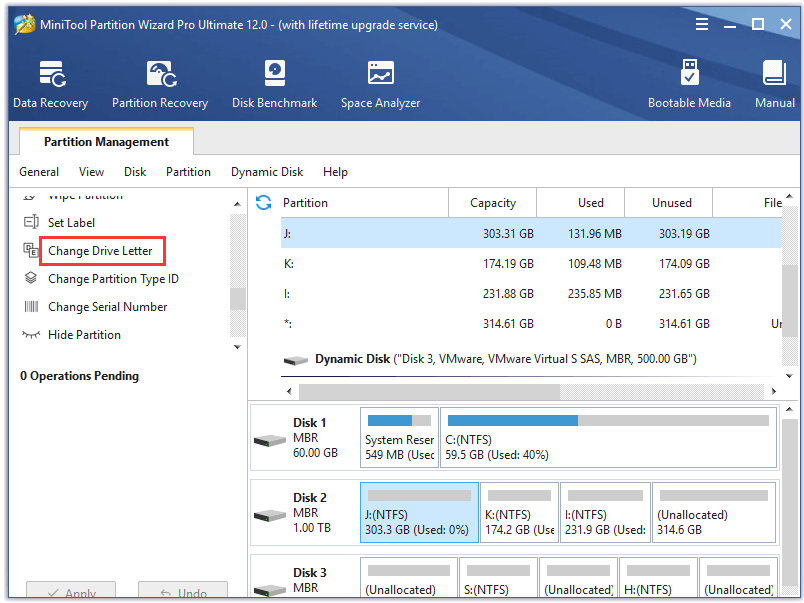Open Space Analyzer

[380, 84]
